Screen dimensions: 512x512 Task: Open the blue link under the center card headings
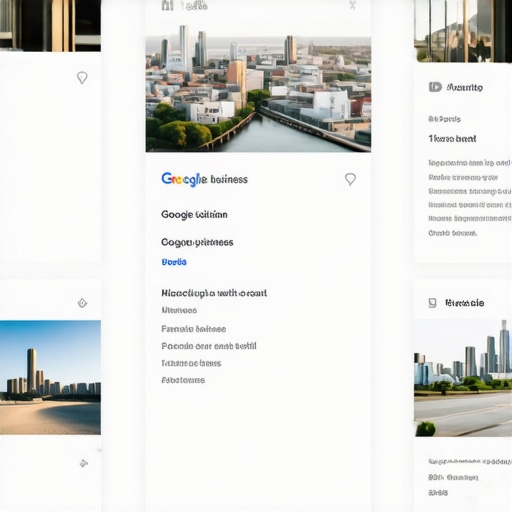[174, 262]
